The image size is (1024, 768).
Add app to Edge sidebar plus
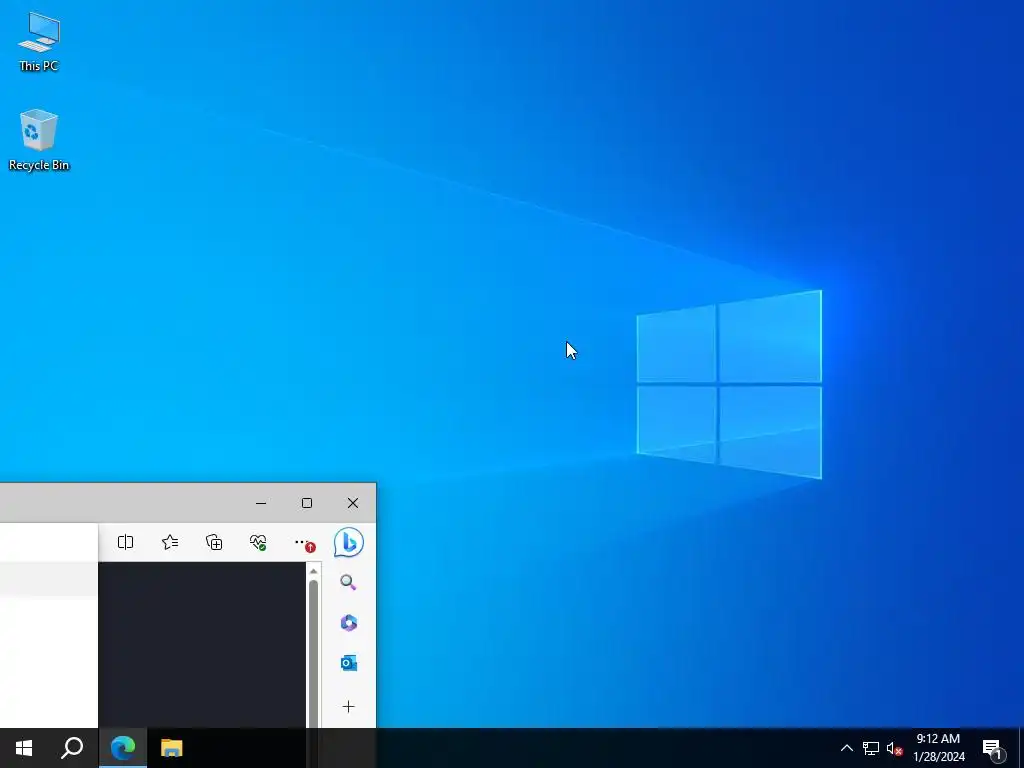pos(348,706)
